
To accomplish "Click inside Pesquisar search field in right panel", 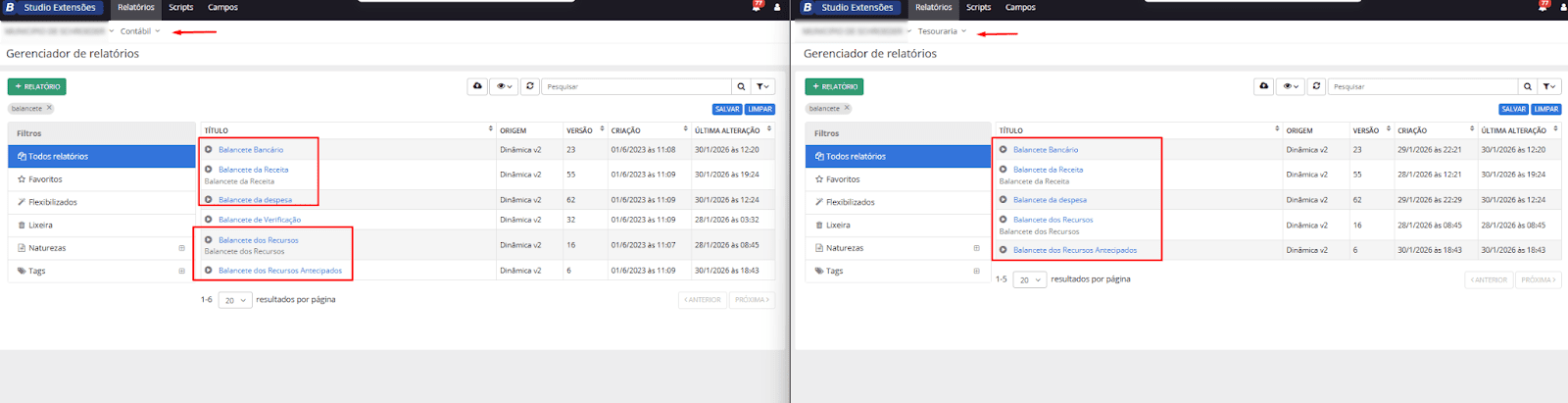I will pos(1421,86).
